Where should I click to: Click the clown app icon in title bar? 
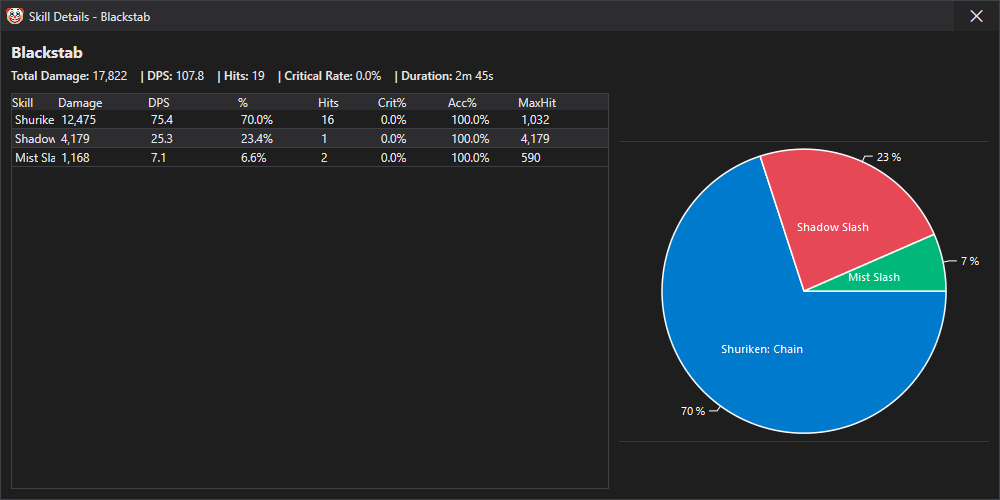[x=14, y=16]
